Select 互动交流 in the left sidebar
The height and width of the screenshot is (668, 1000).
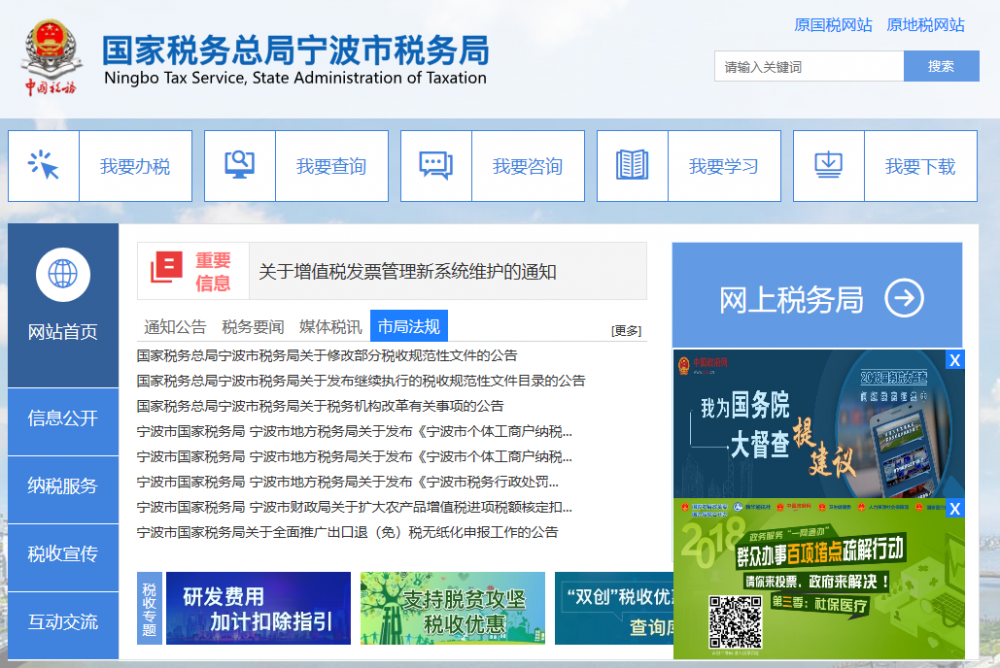tap(63, 622)
